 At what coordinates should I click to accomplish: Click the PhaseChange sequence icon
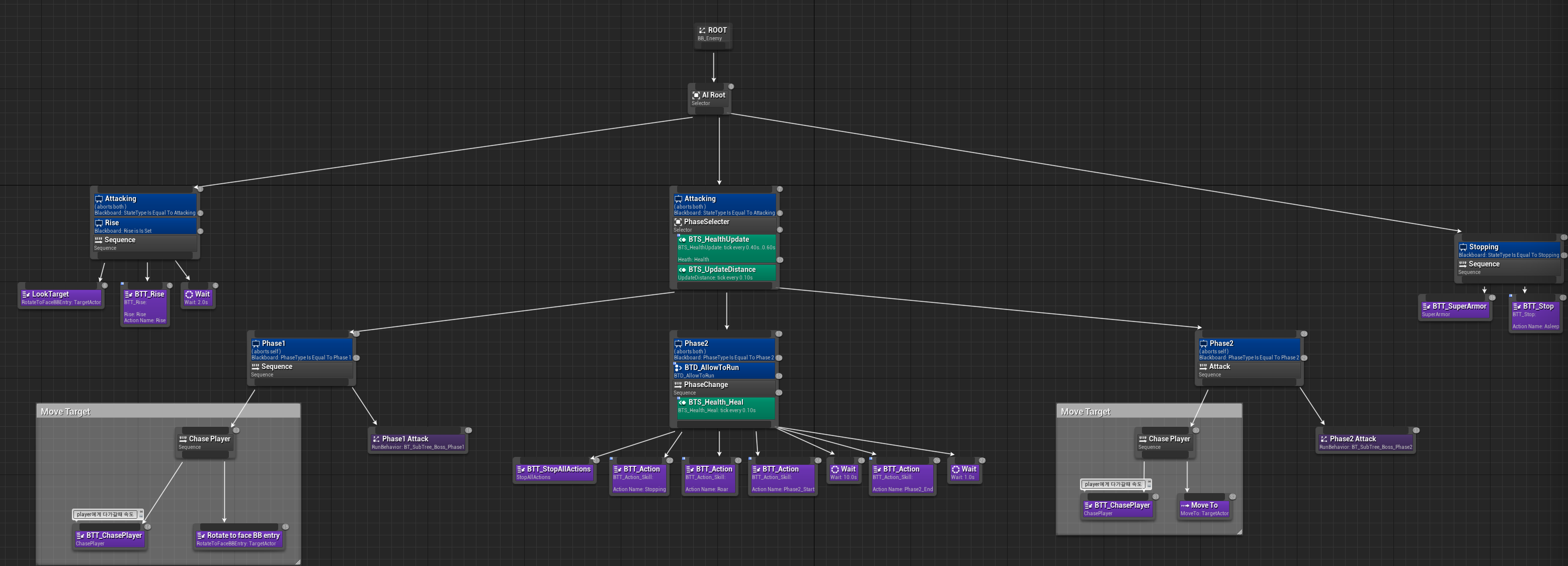pyautogui.click(x=678, y=385)
